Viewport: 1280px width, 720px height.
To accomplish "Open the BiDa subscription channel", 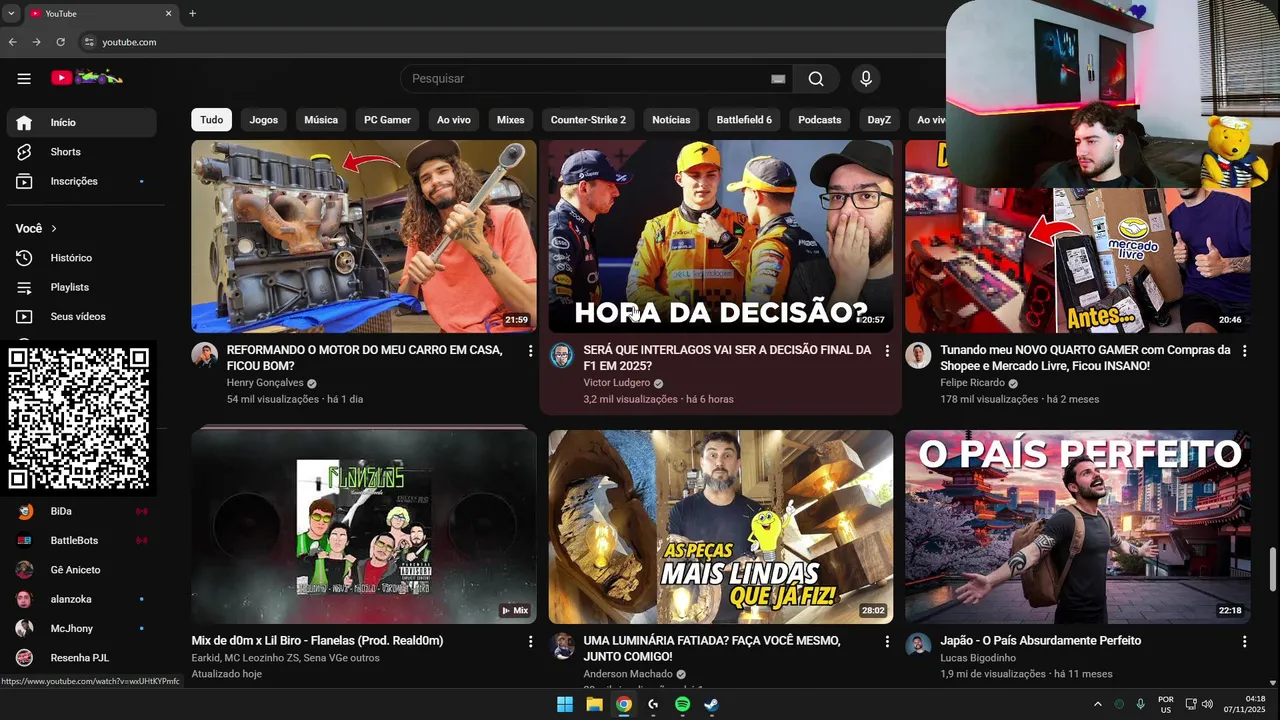I will [x=82, y=511].
